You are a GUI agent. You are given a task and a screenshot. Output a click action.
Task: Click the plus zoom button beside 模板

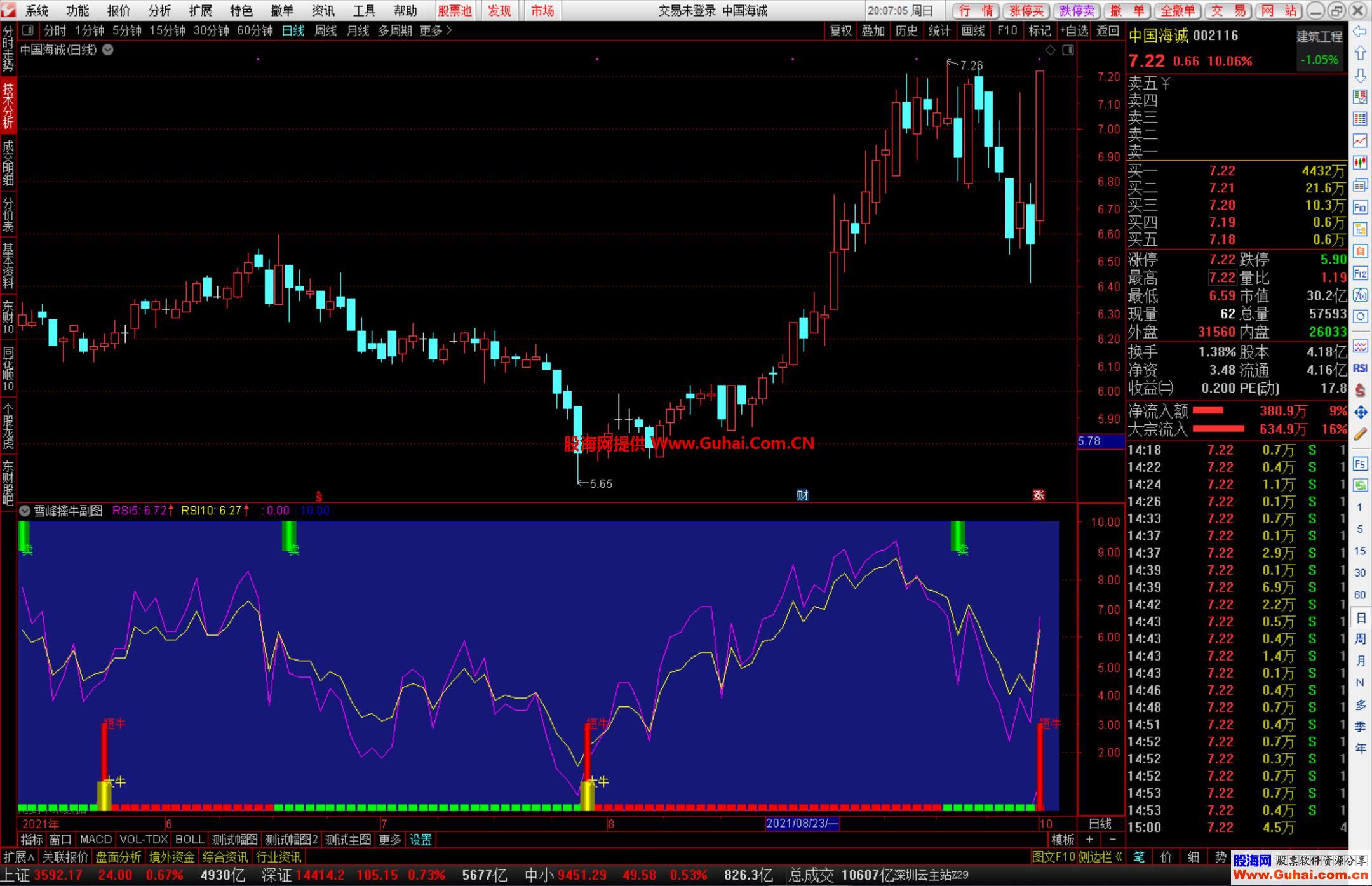(x=1089, y=840)
